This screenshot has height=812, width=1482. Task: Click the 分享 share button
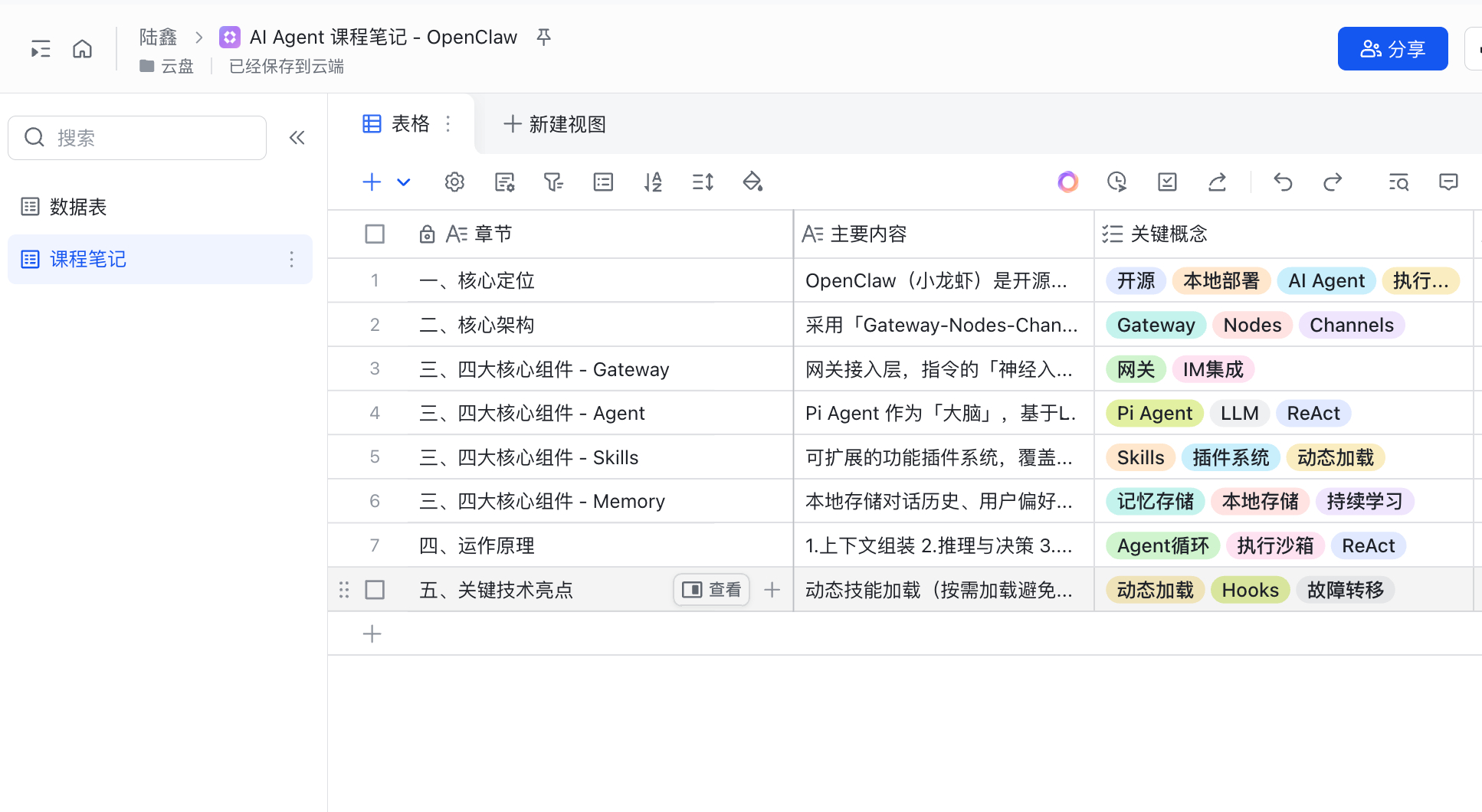[1392, 48]
